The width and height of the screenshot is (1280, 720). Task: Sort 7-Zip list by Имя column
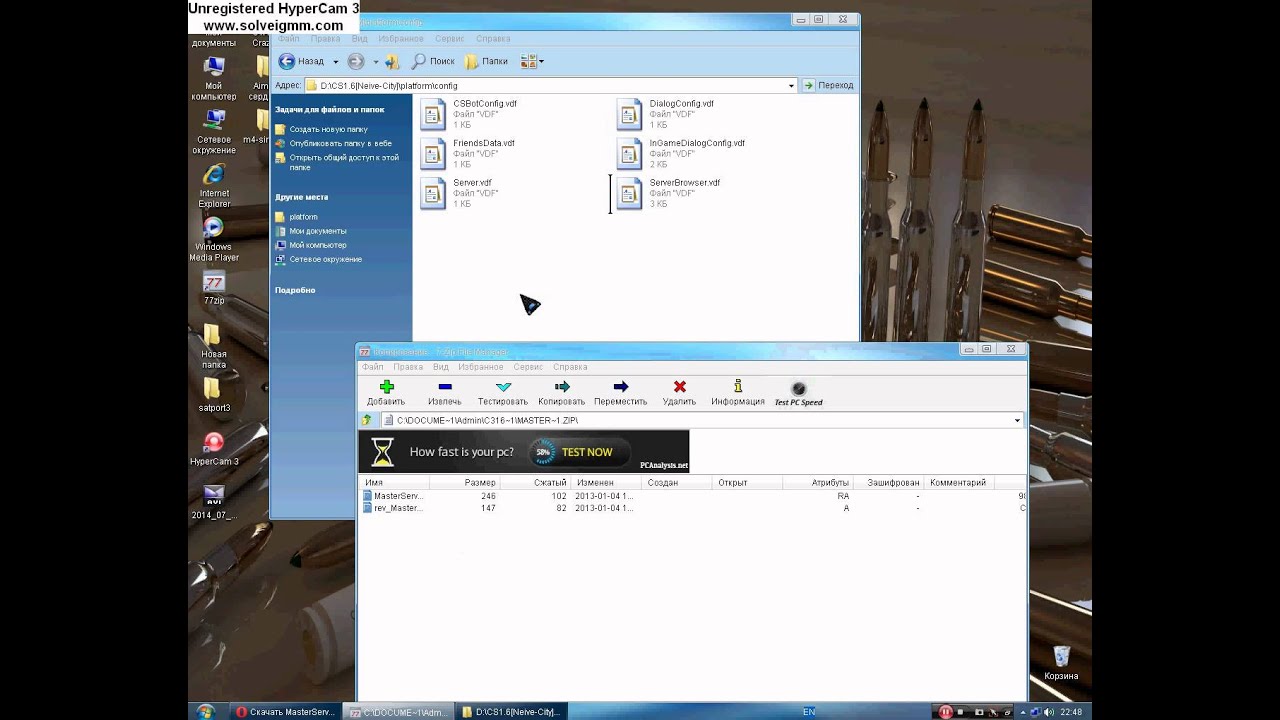point(394,483)
